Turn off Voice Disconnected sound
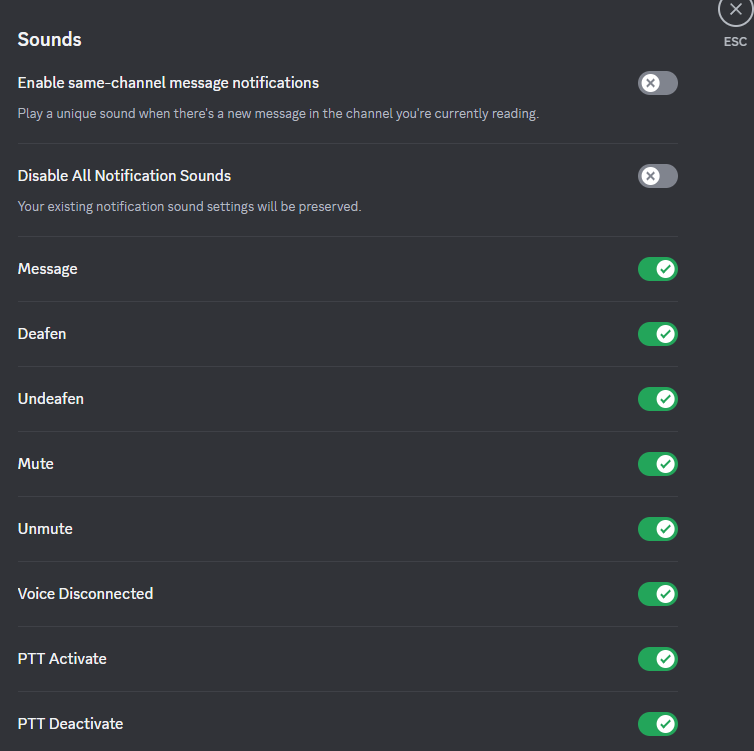The height and width of the screenshot is (751, 754). coord(658,594)
